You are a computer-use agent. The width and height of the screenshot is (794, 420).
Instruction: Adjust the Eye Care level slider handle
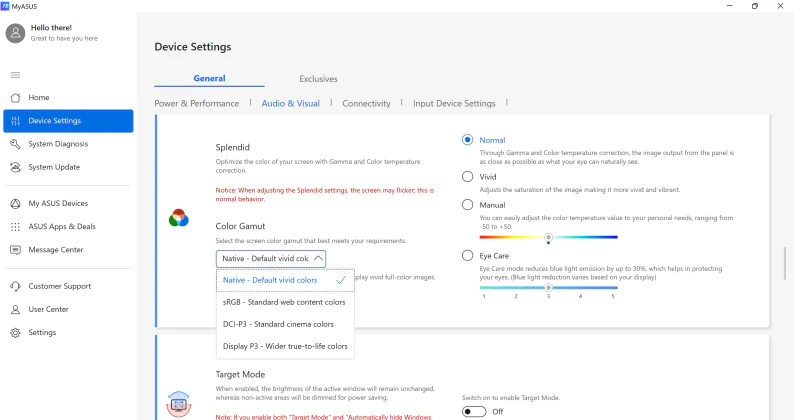tap(548, 287)
